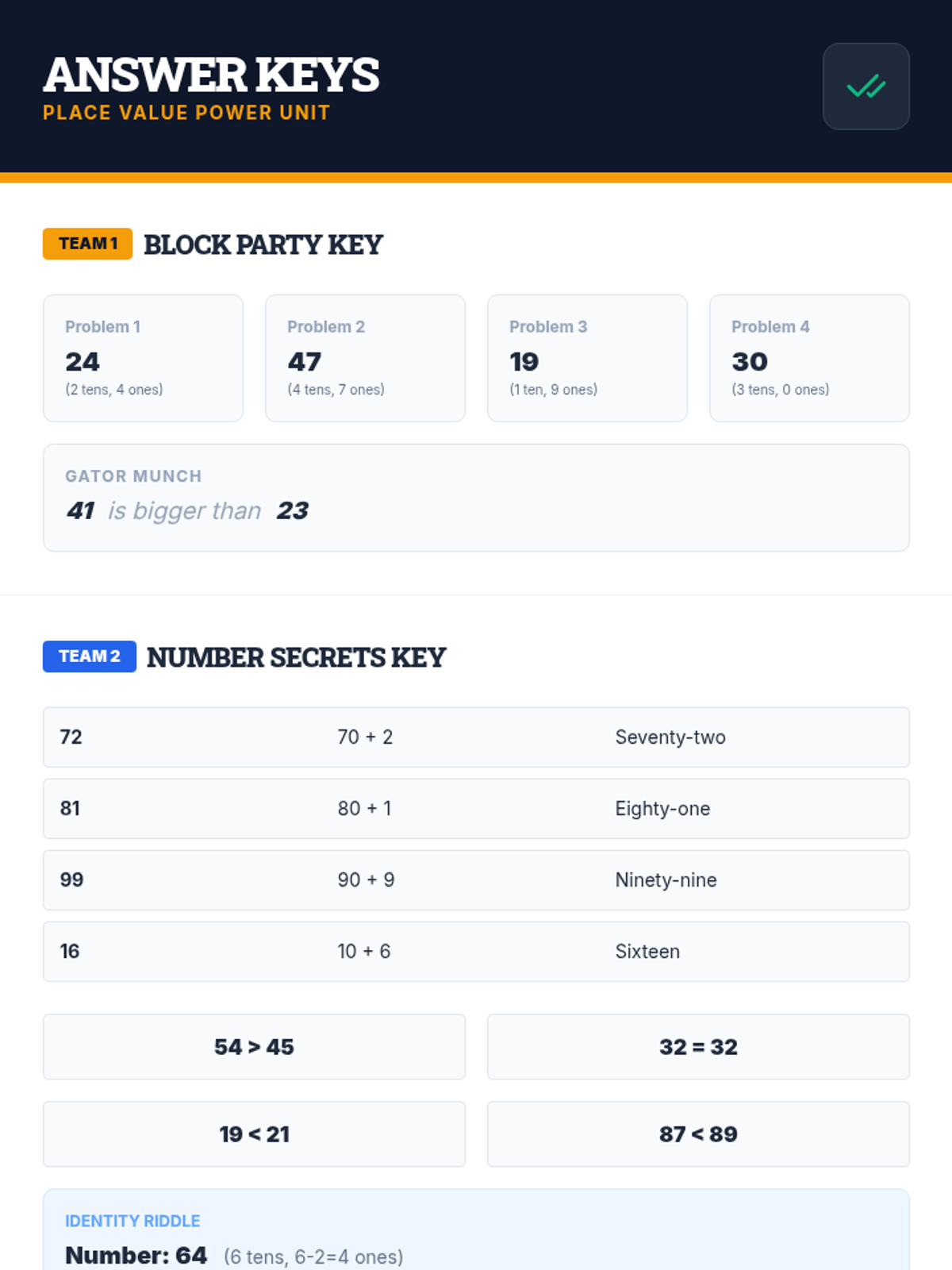Select the row for Seventy-two
The height and width of the screenshot is (1270, 952).
[x=476, y=737]
